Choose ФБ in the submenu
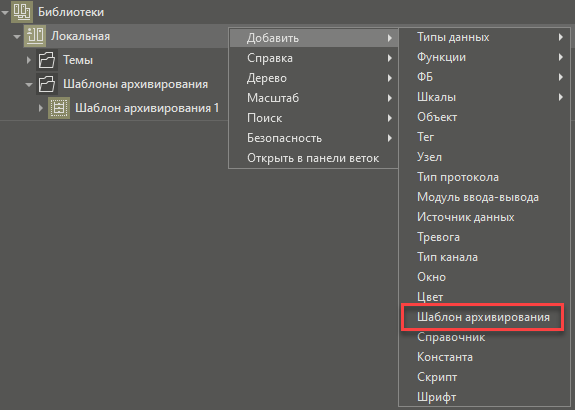This screenshot has height=410, width=575. [x=484, y=77]
